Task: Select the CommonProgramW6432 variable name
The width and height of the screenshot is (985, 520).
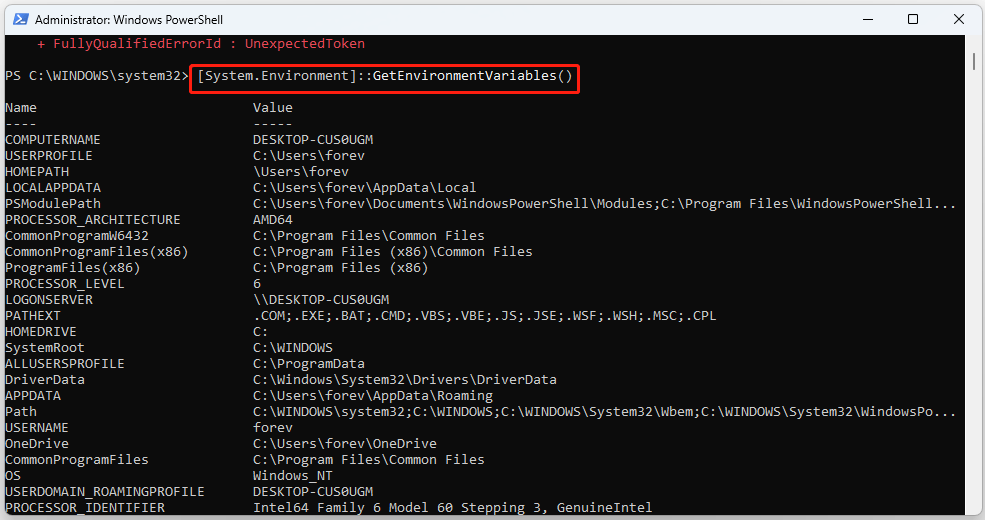Action: tap(77, 236)
